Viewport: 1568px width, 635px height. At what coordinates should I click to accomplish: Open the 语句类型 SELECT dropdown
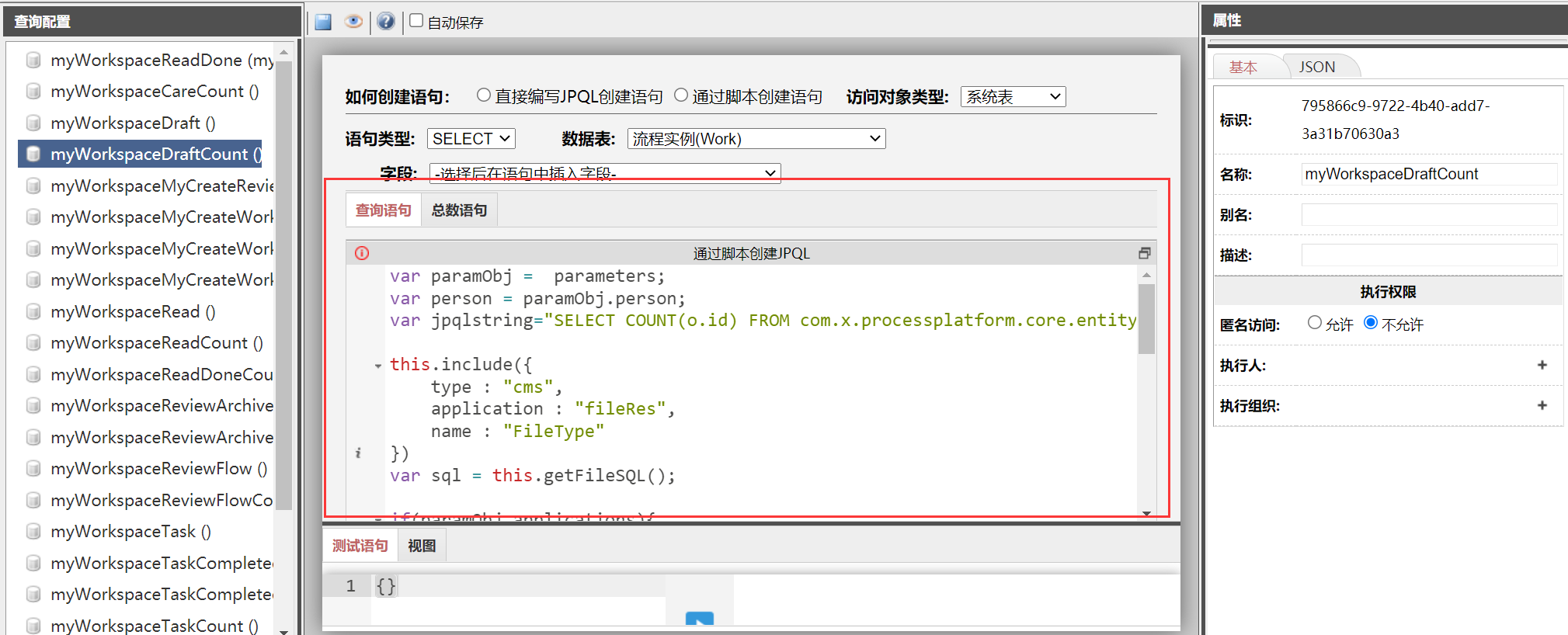point(471,139)
